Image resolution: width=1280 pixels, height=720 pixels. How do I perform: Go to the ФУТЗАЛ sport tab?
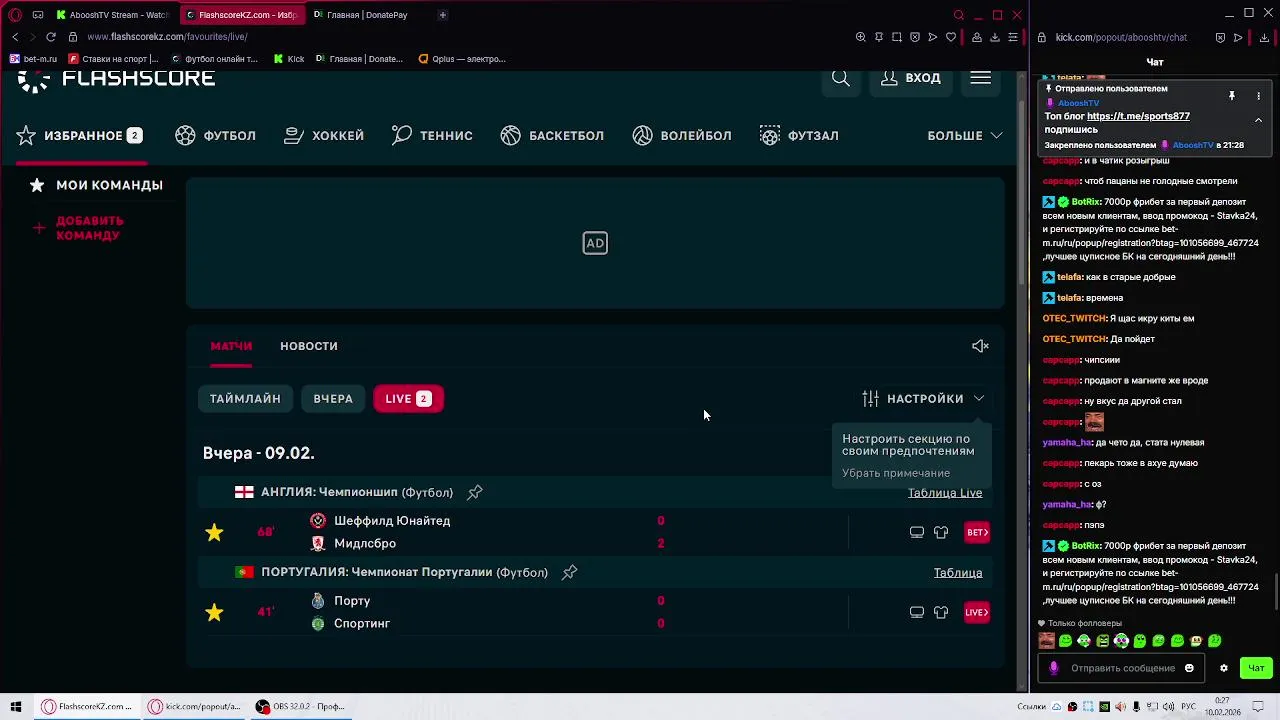[x=799, y=135]
